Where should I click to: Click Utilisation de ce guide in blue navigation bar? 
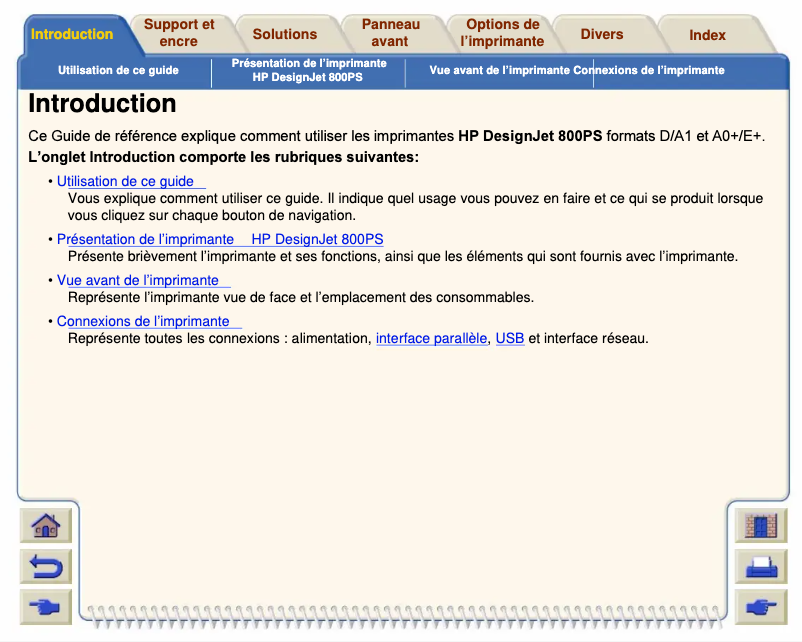(x=118, y=71)
